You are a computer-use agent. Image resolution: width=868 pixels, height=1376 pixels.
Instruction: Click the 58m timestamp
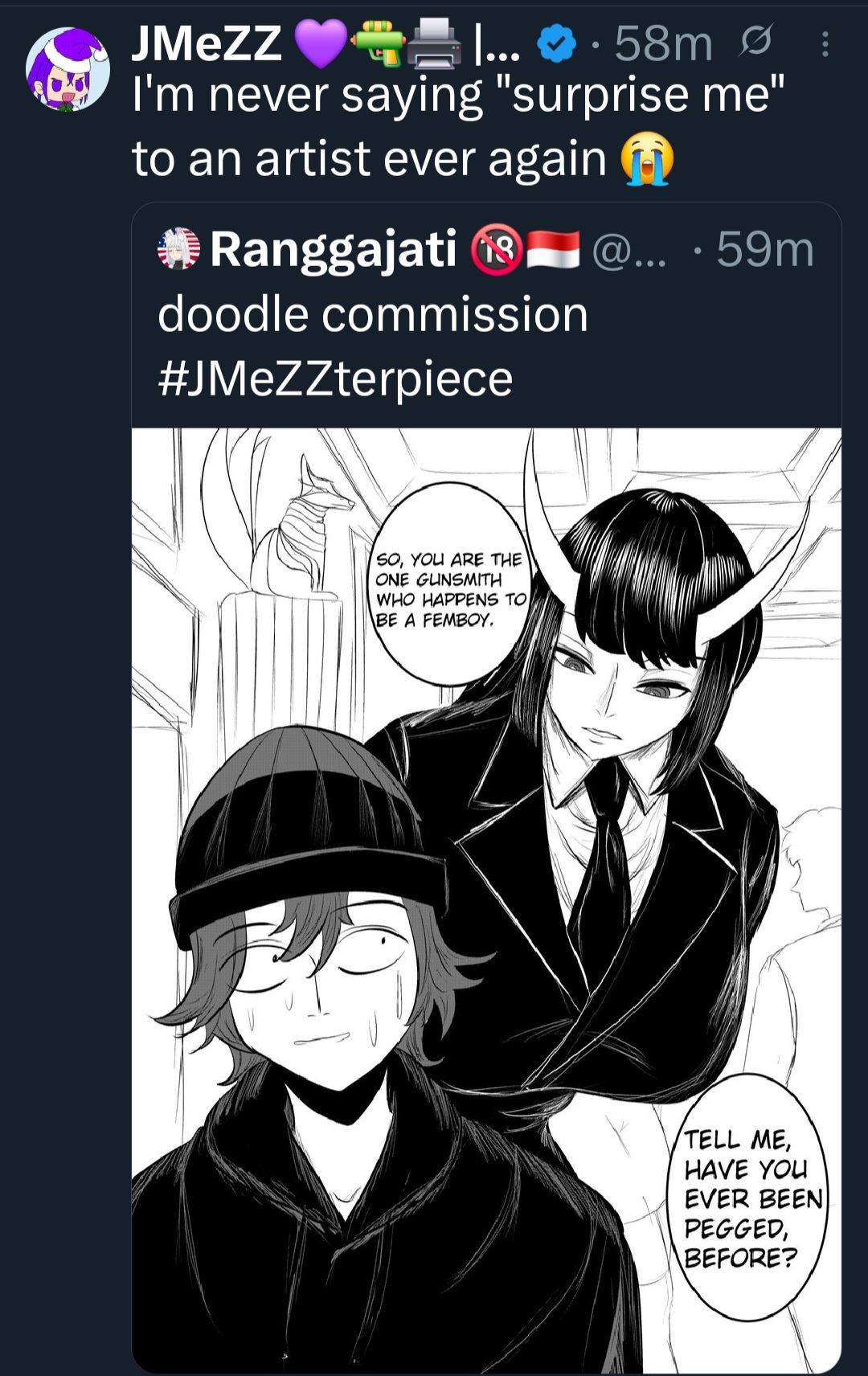coord(663,44)
